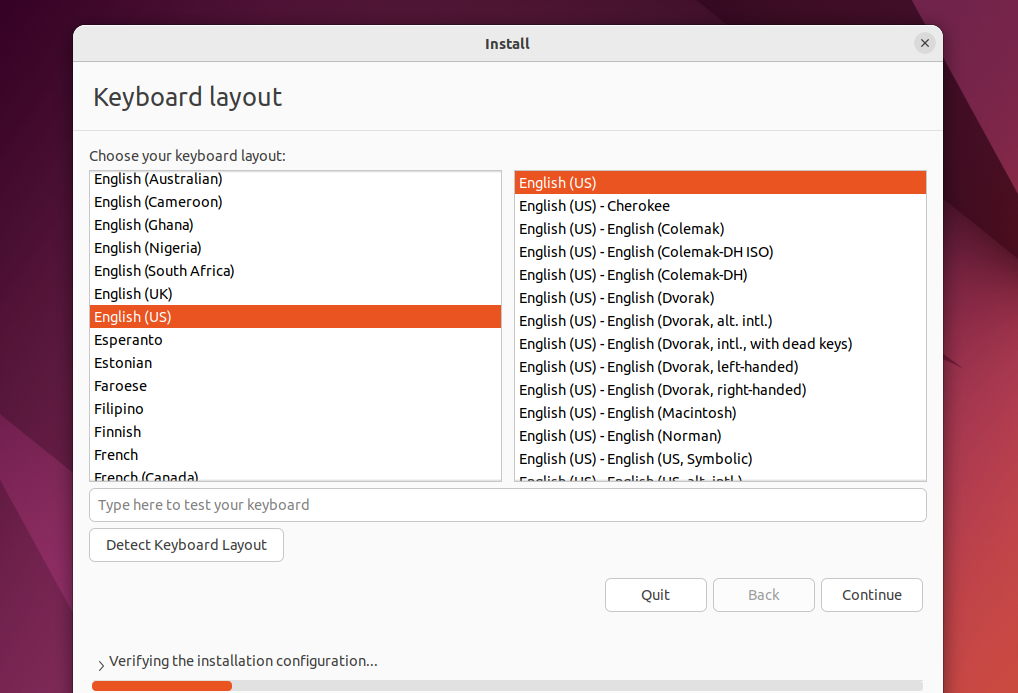Select English (Nigeria) layout
The image size is (1018, 693).
pyautogui.click(x=295, y=248)
